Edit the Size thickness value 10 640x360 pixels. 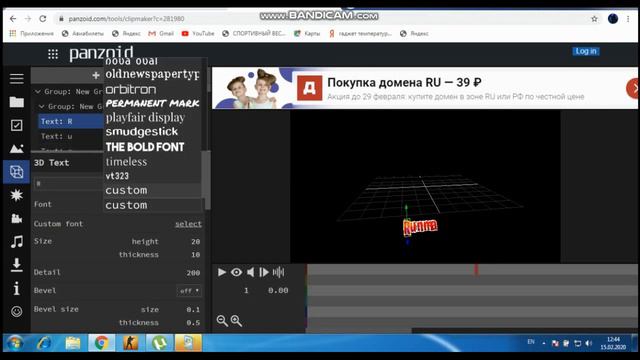(196, 255)
